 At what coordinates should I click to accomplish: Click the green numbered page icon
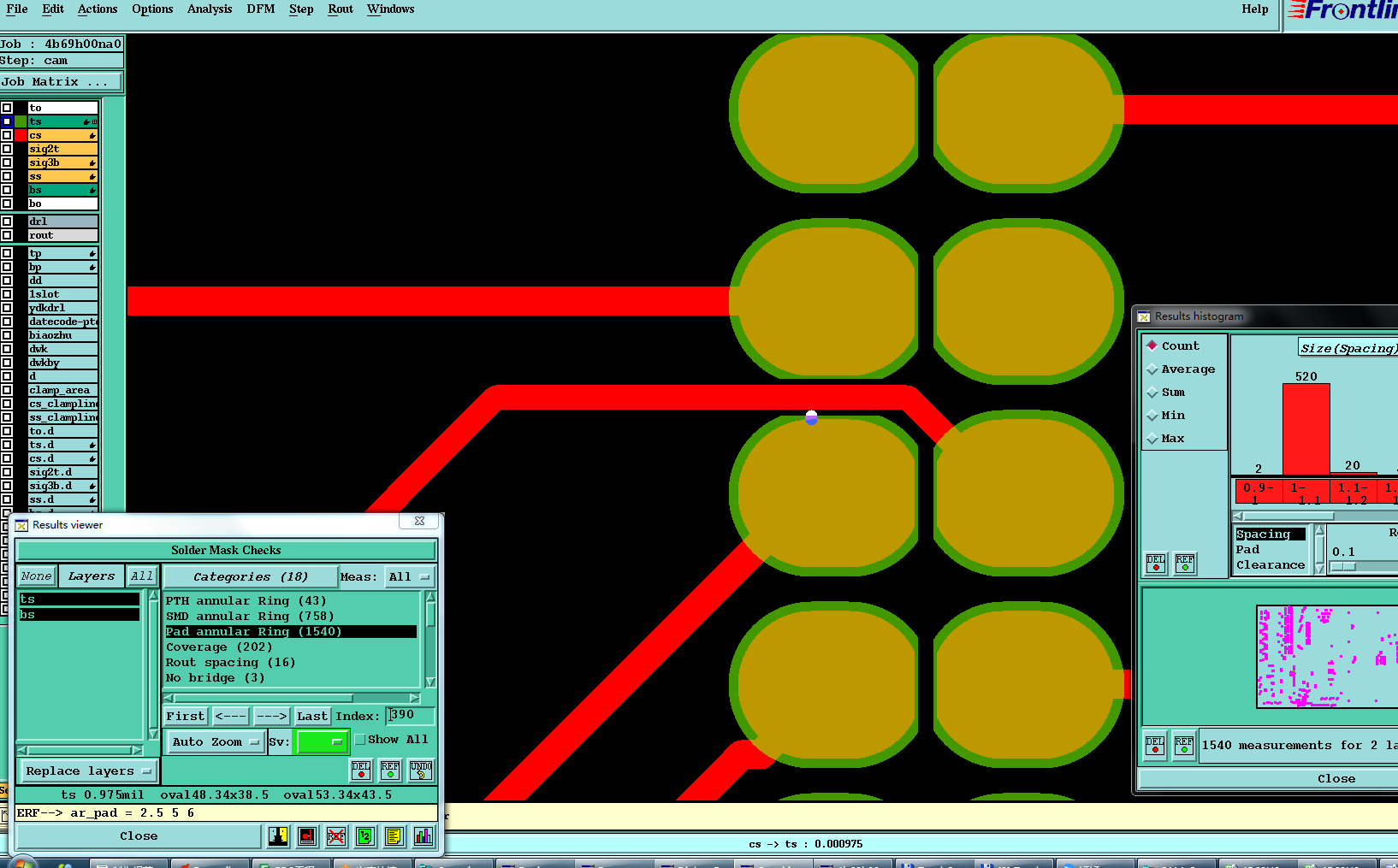pyautogui.click(x=365, y=836)
